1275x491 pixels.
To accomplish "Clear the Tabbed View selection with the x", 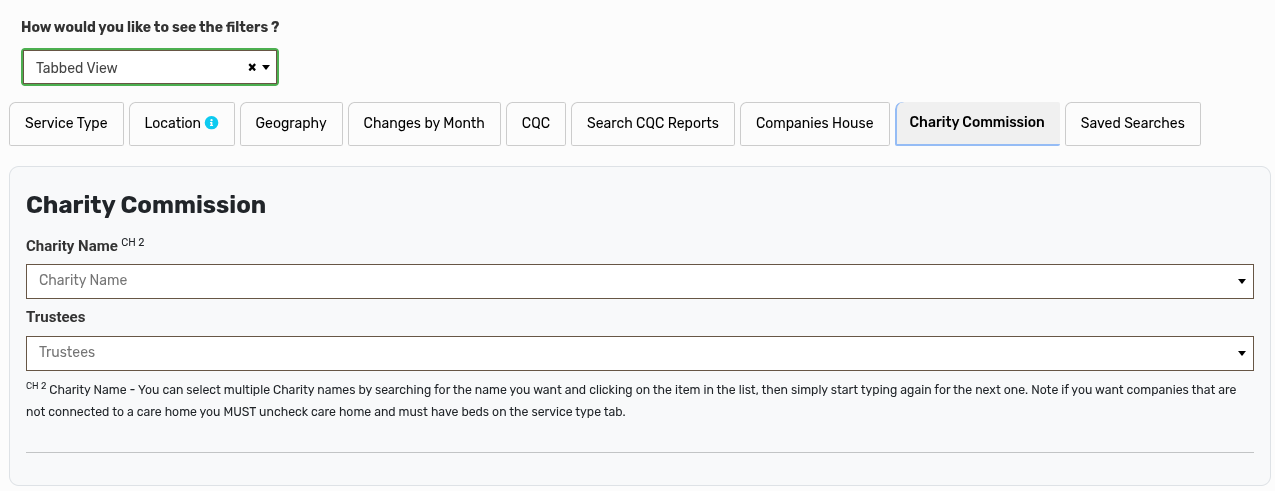I will (252, 68).
